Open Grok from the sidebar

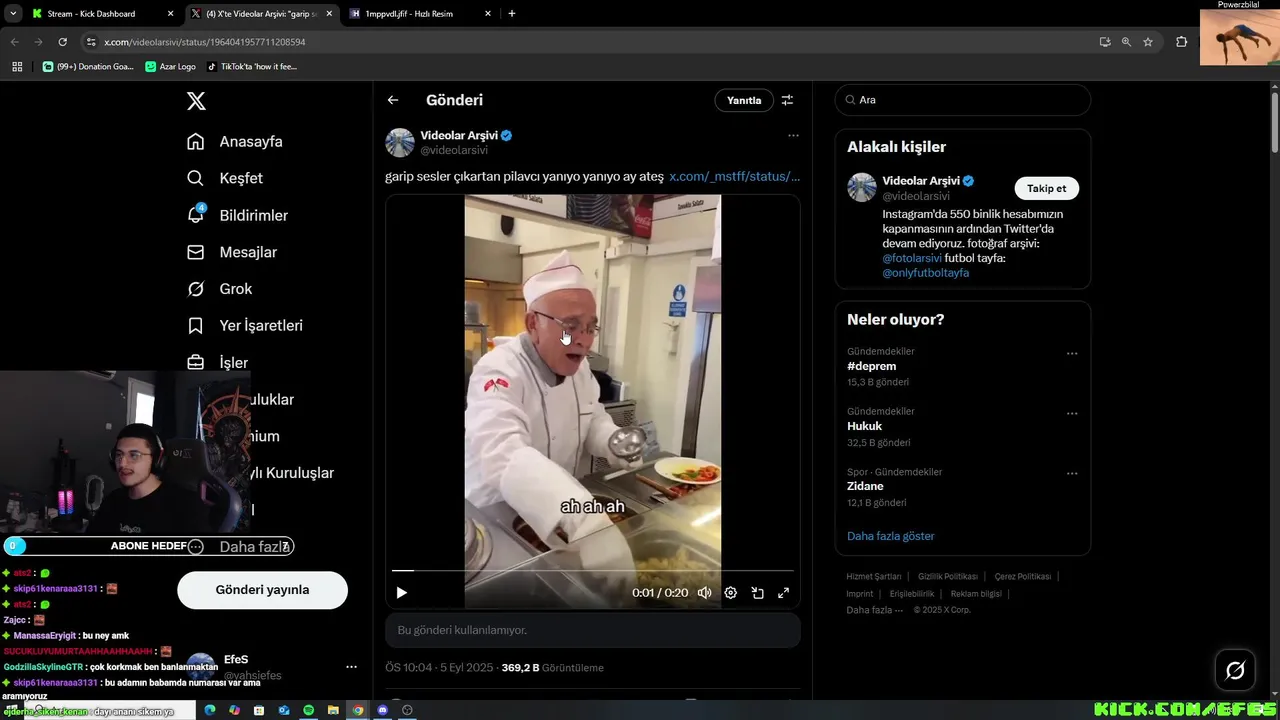[219, 289]
